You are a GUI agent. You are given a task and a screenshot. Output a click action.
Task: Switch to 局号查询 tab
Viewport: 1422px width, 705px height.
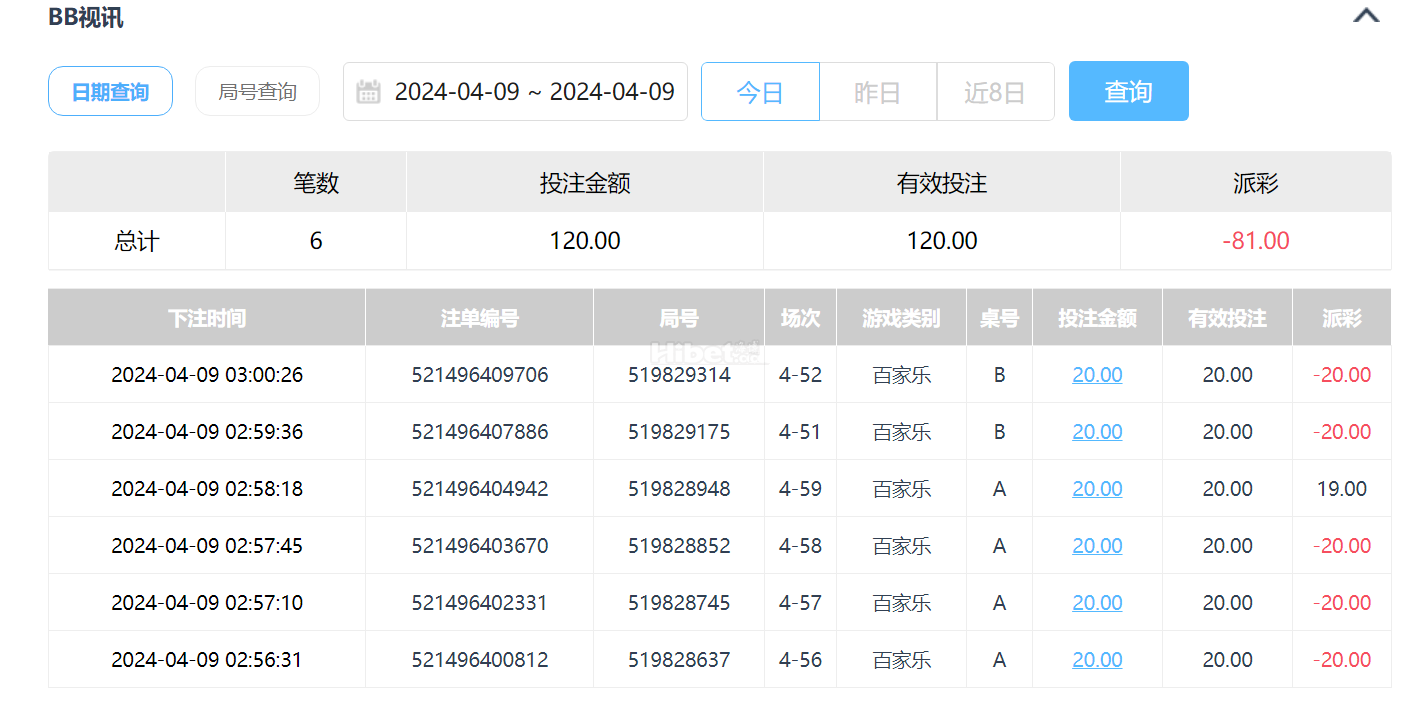258,92
